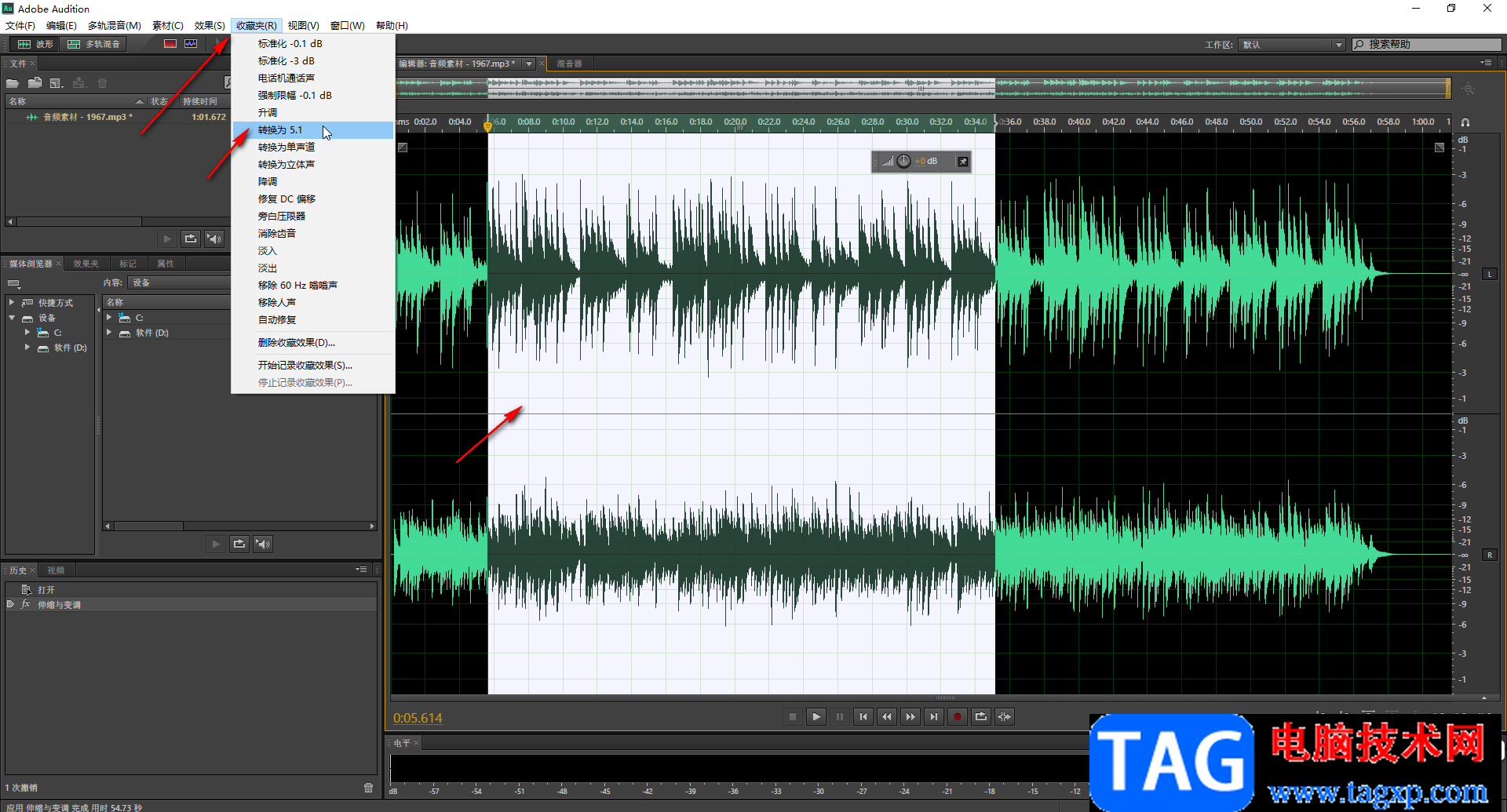Switch to the 效果夹 tab
This screenshot has height=812, width=1507.
pyautogui.click(x=86, y=264)
